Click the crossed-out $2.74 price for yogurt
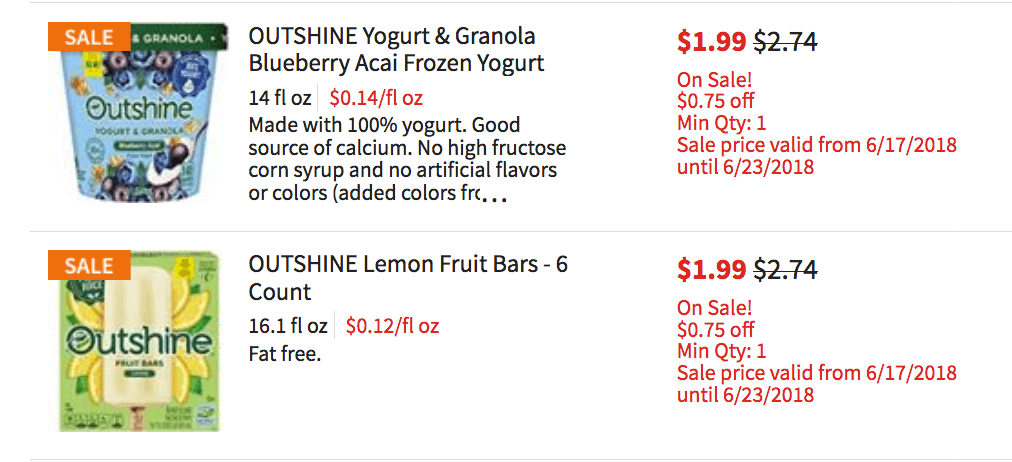This screenshot has width=1012, height=462. [x=785, y=42]
